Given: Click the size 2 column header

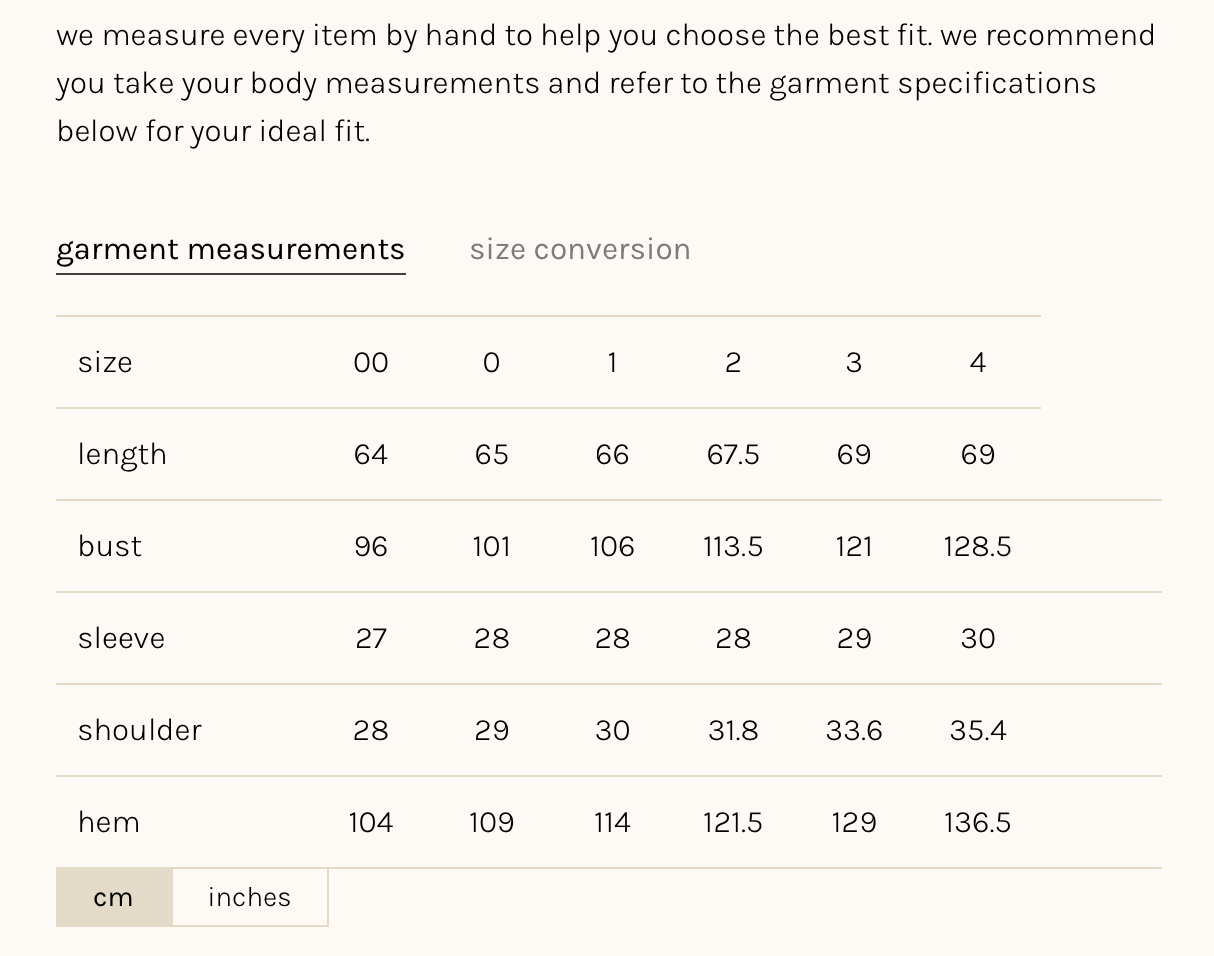Looking at the screenshot, I should (733, 362).
